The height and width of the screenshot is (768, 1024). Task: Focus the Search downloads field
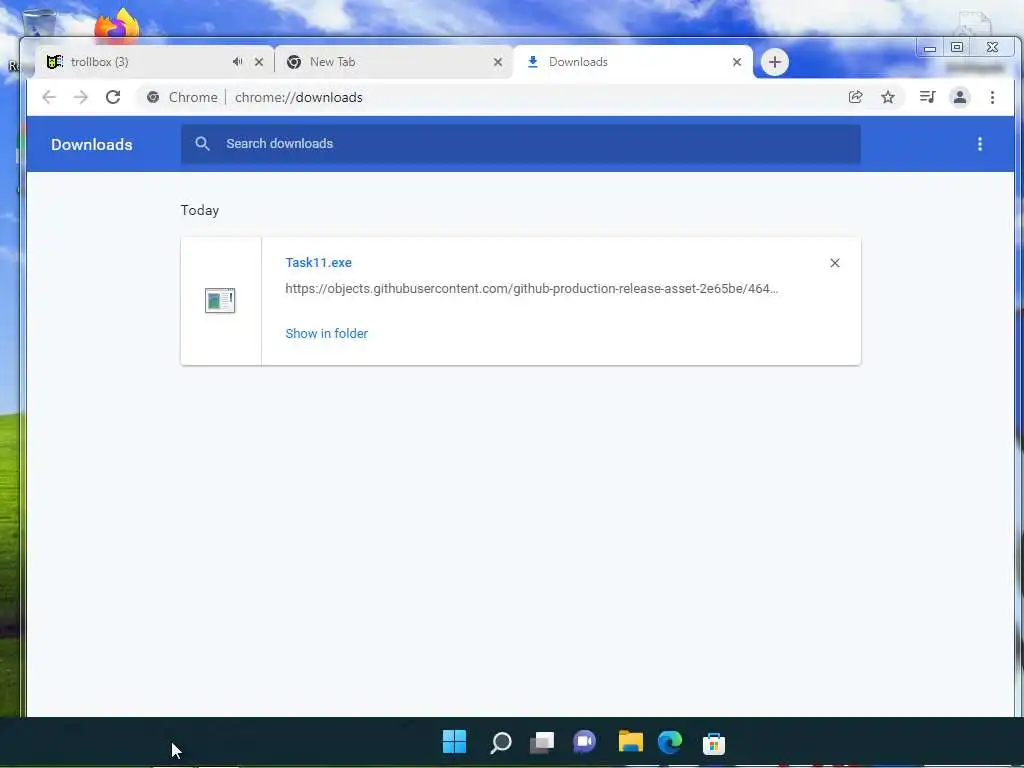click(x=520, y=144)
